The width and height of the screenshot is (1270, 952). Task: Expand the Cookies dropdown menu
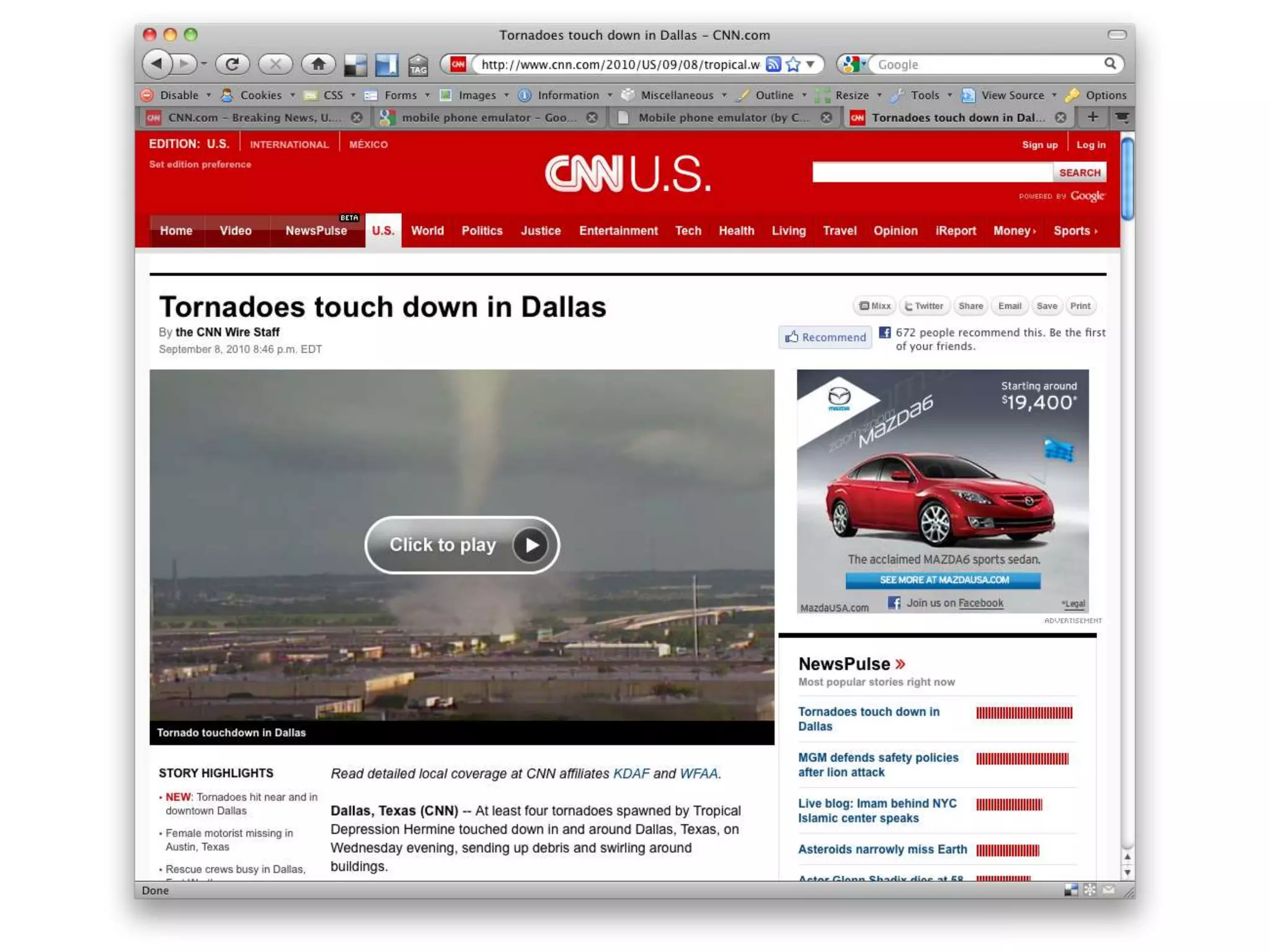point(260,95)
